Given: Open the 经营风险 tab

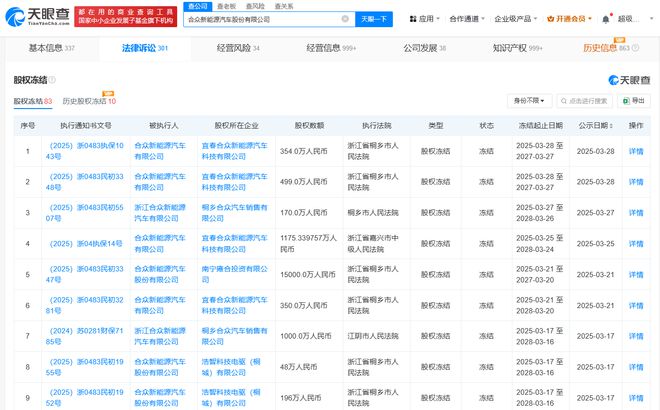Looking at the screenshot, I should tap(238, 48).
